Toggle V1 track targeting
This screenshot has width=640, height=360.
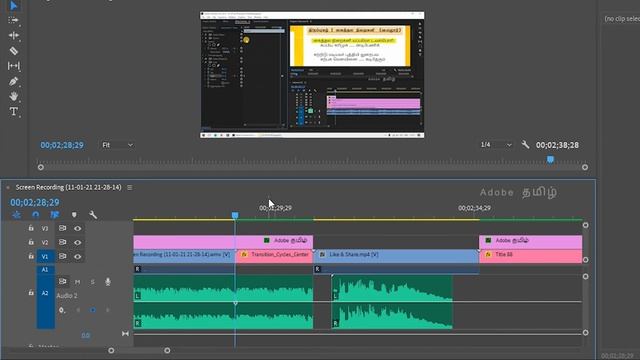point(45,257)
